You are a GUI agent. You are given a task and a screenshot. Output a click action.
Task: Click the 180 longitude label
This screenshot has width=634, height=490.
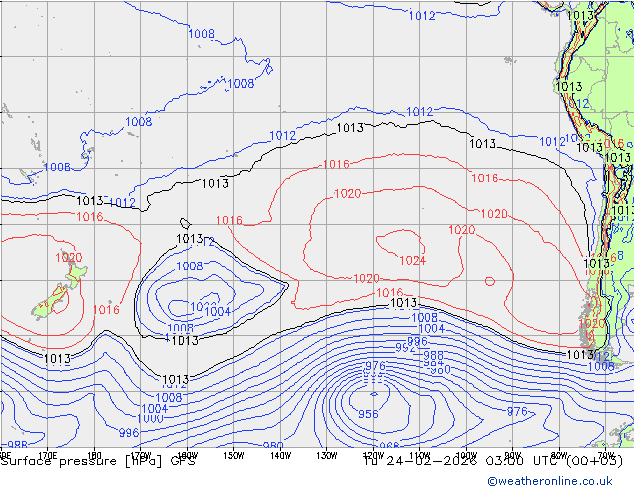click(x=94, y=456)
